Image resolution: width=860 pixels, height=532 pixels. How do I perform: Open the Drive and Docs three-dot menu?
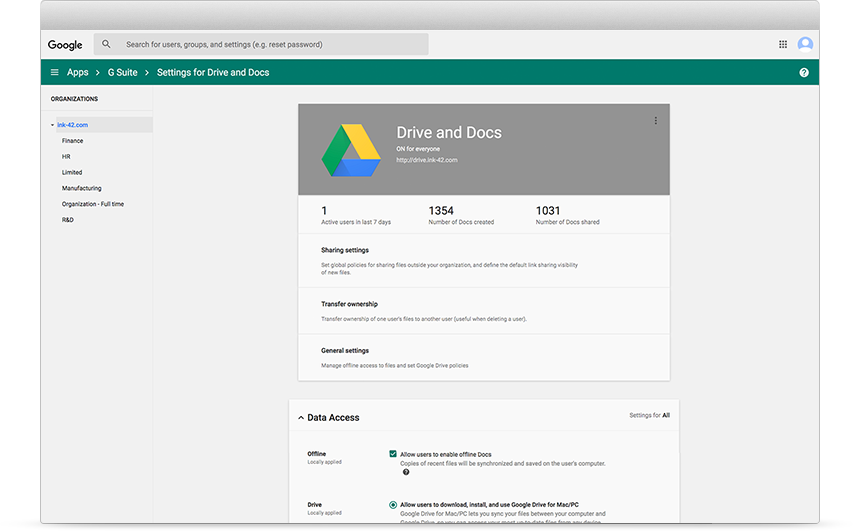click(655, 121)
